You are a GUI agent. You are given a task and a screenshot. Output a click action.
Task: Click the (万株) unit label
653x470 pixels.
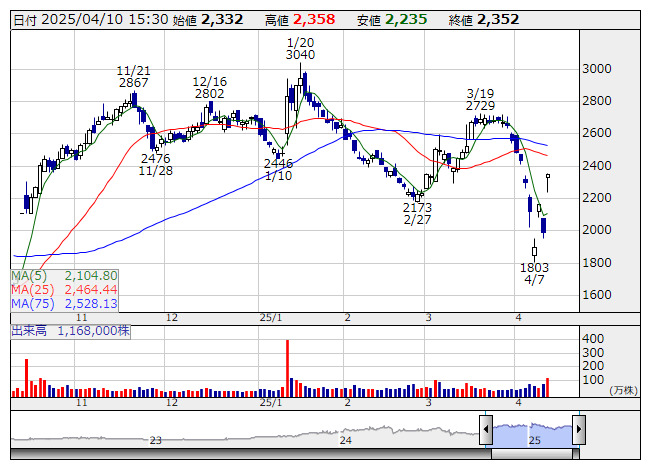click(623, 390)
